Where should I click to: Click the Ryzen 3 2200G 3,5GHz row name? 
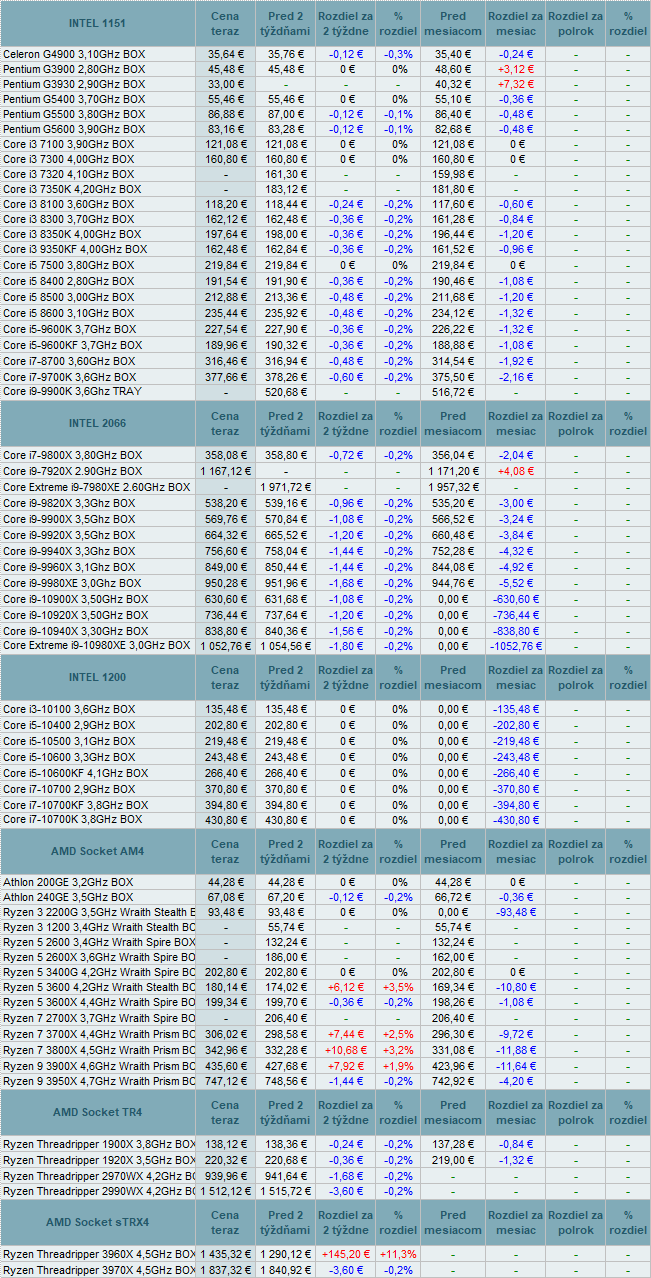click(99, 912)
